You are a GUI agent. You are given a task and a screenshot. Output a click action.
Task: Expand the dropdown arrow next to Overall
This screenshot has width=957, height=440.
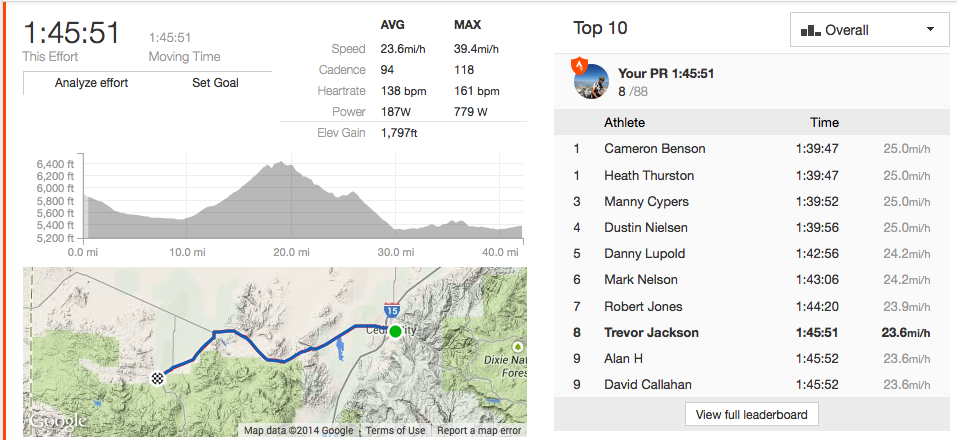[930, 30]
